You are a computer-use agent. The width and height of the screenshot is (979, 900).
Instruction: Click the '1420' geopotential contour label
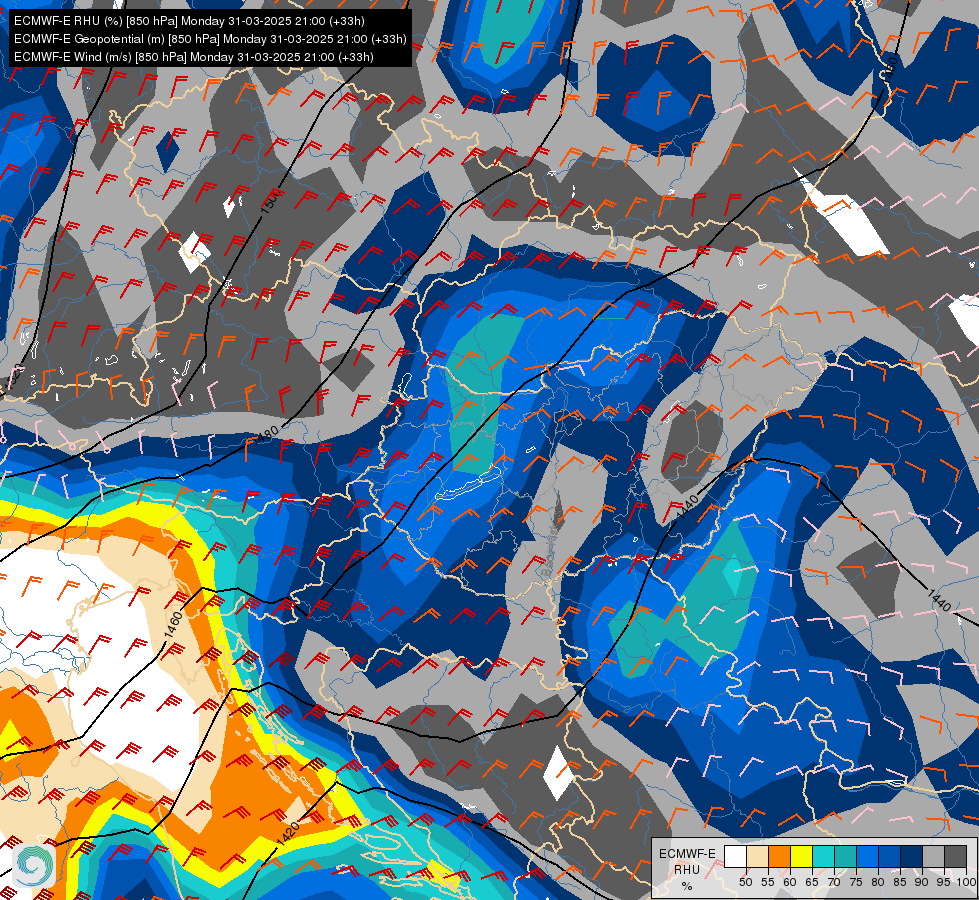tap(288, 834)
